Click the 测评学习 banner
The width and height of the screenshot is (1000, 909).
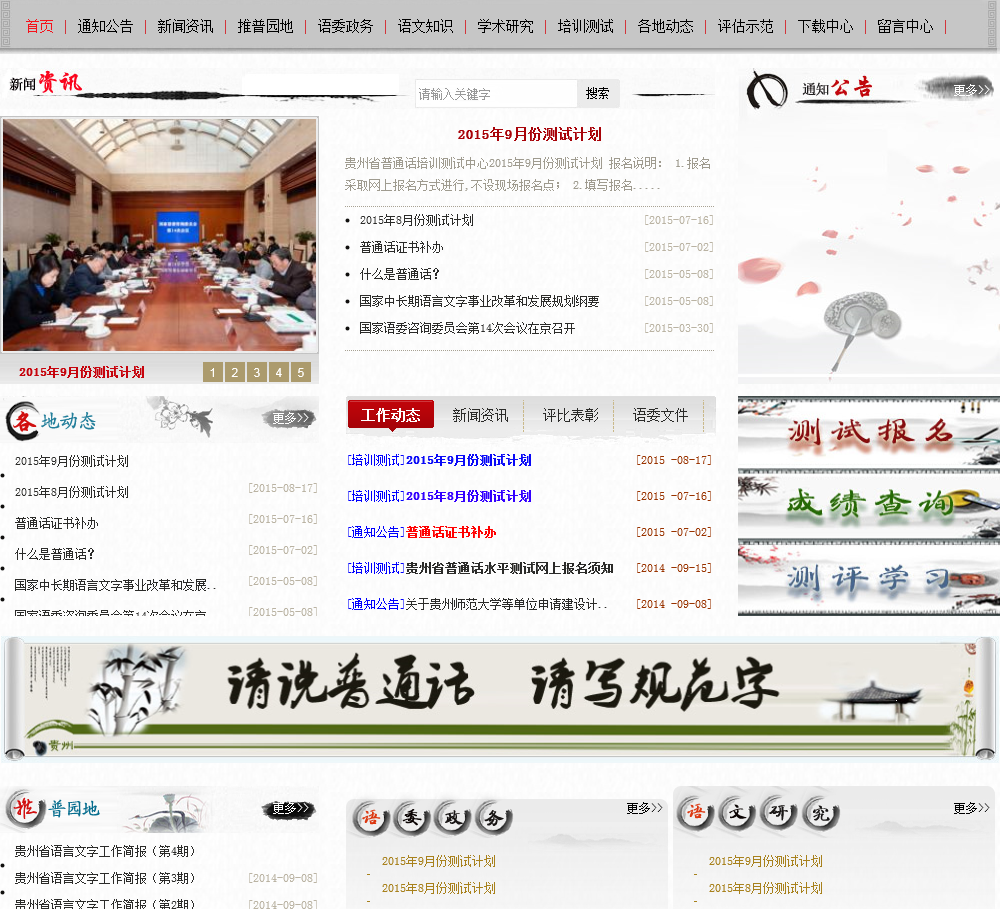(x=869, y=579)
